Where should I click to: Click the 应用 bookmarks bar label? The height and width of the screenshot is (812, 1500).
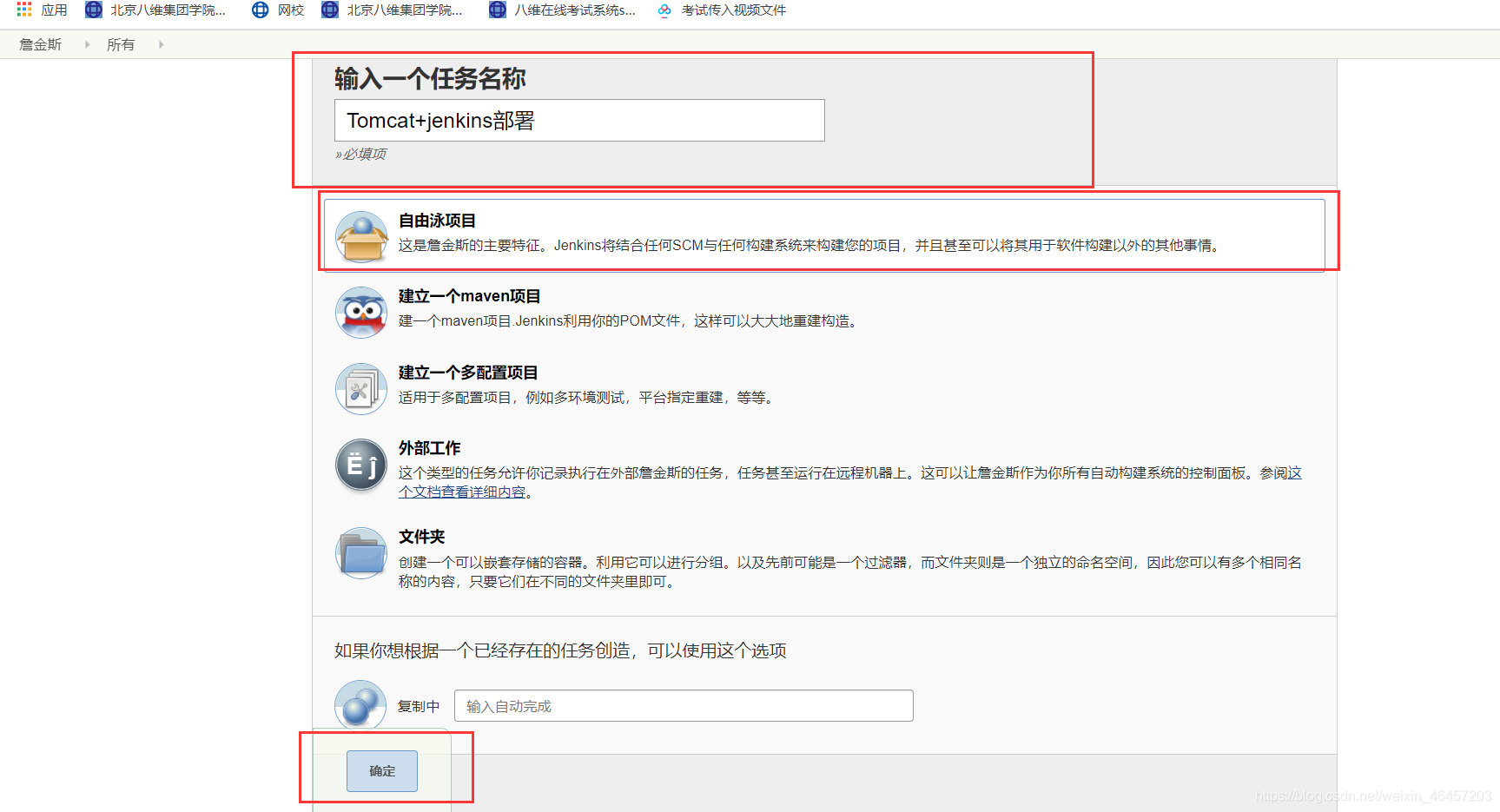pyautogui.click(x=54, y=10)
